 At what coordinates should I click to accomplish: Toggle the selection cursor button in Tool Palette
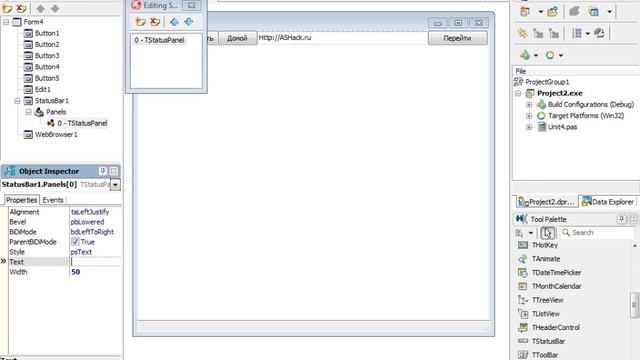(547, 233)
